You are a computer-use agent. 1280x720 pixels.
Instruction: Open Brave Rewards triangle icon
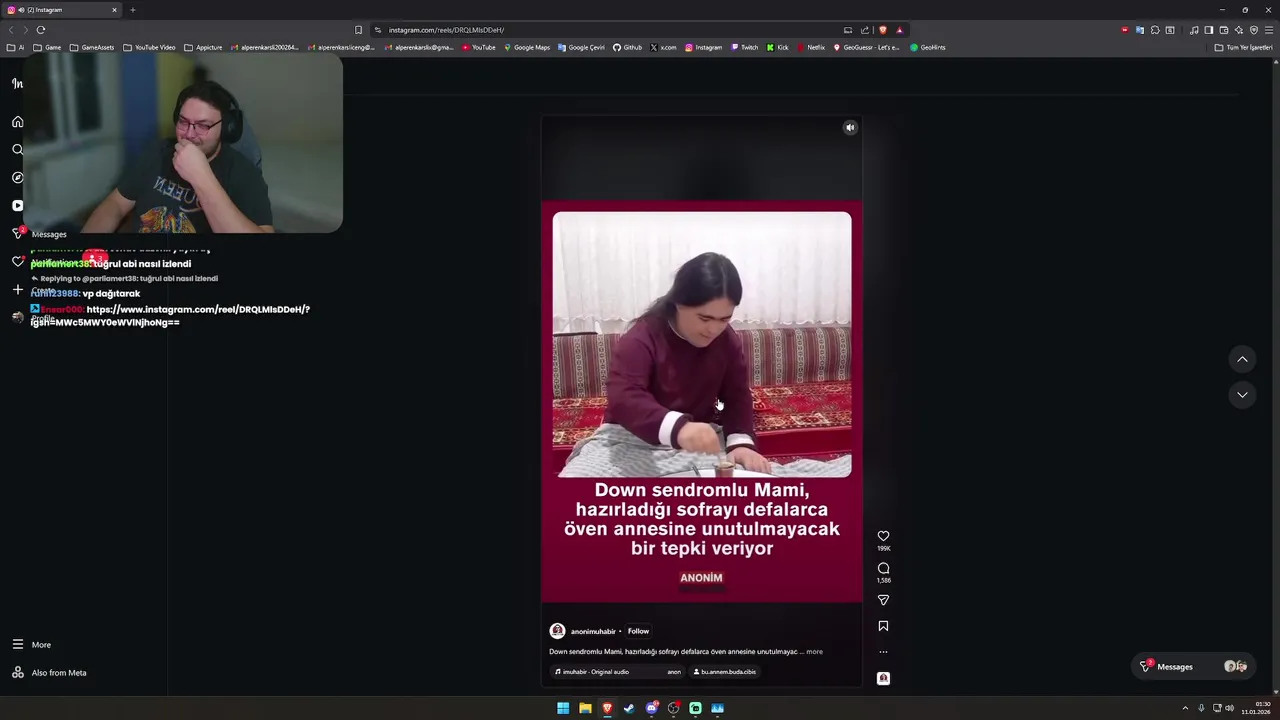899,30
